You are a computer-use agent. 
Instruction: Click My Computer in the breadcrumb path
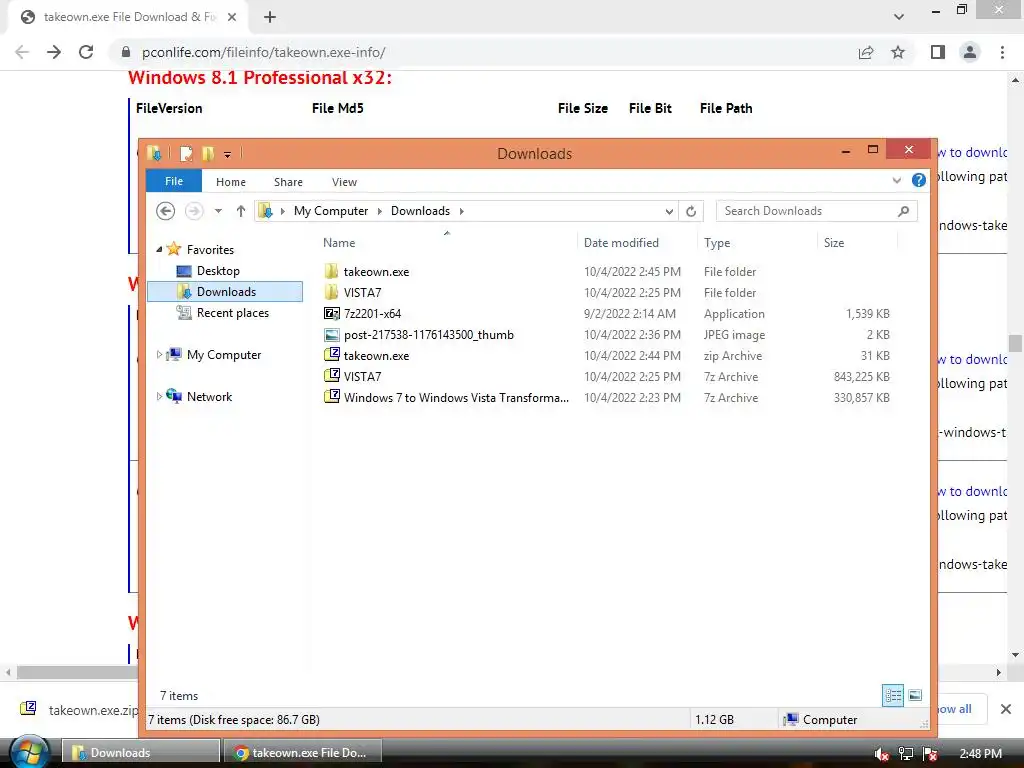330,211
